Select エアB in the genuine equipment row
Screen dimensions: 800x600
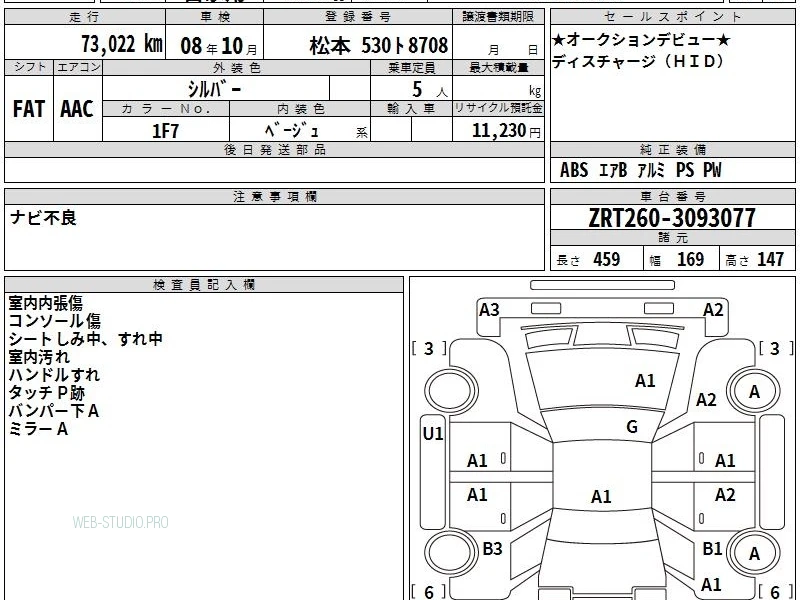coord(613,170)
